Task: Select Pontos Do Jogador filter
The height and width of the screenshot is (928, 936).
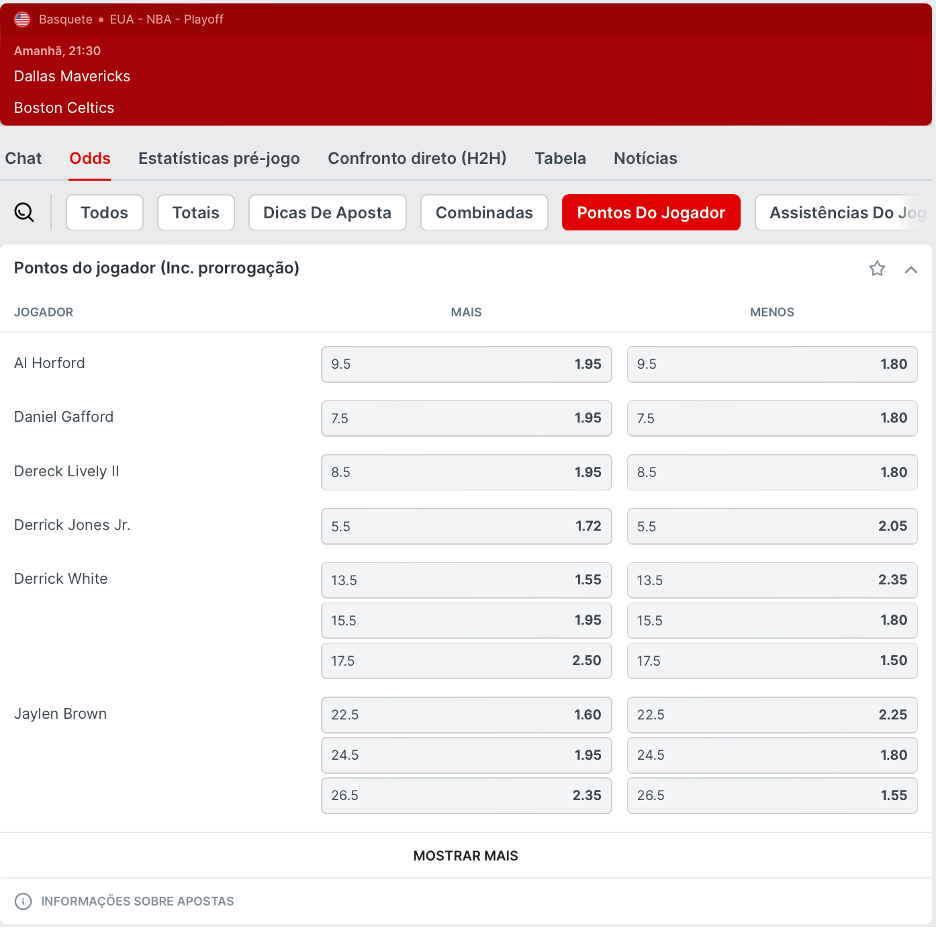Action: pos(651,212)
